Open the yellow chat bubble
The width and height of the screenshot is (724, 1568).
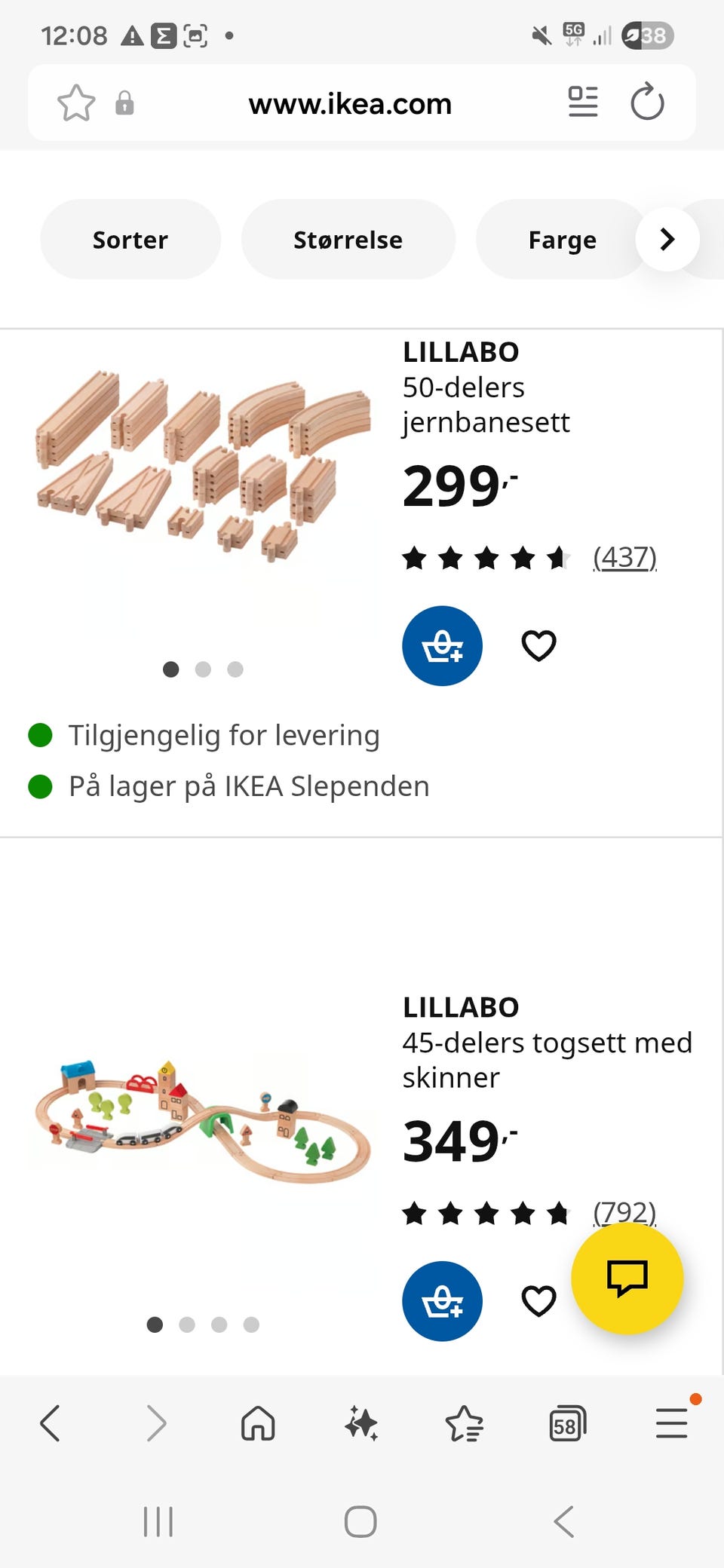coord(627,1279)
